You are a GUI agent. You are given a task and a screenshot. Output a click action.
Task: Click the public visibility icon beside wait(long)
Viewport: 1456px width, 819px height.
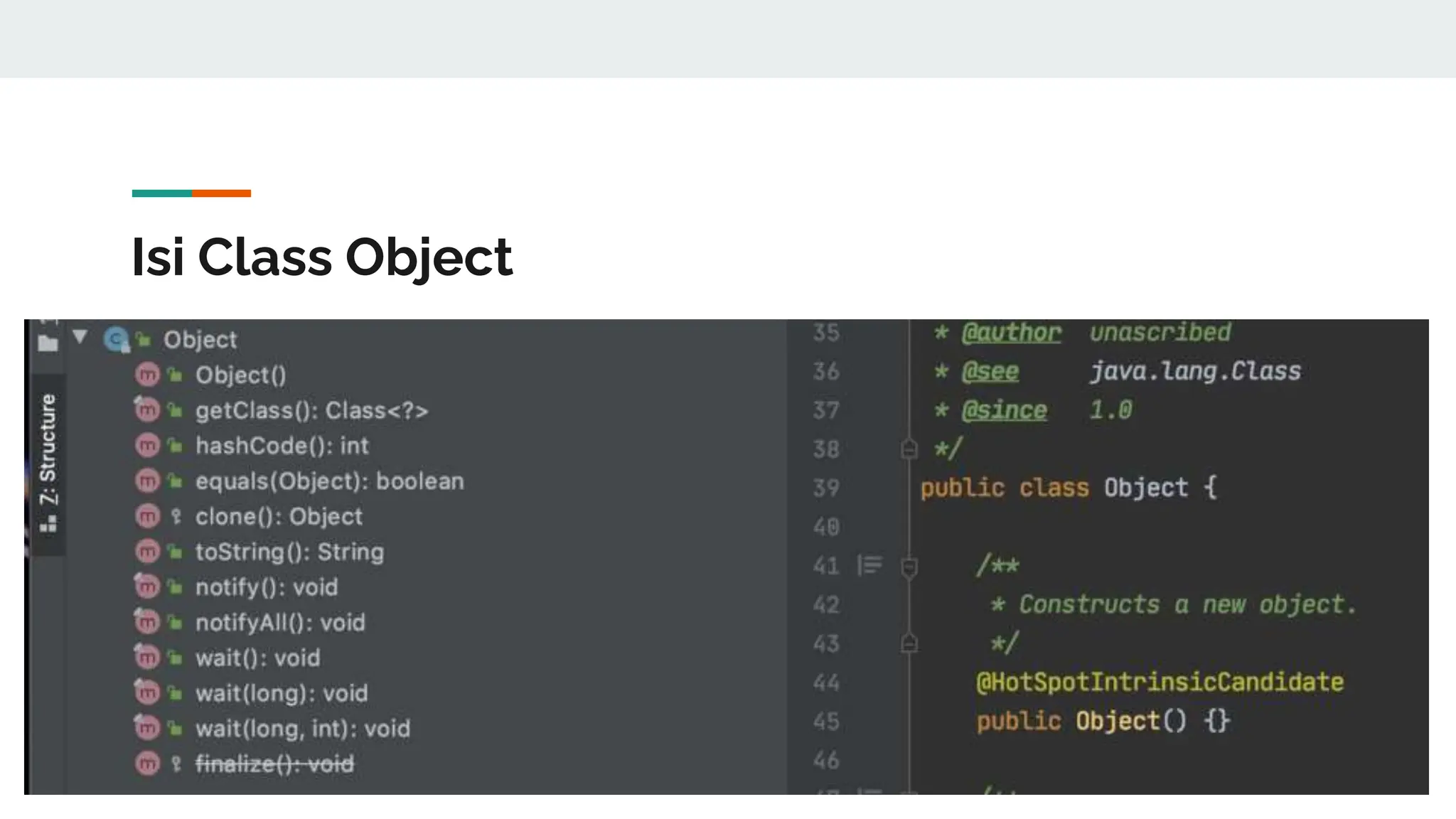(175, 693)
